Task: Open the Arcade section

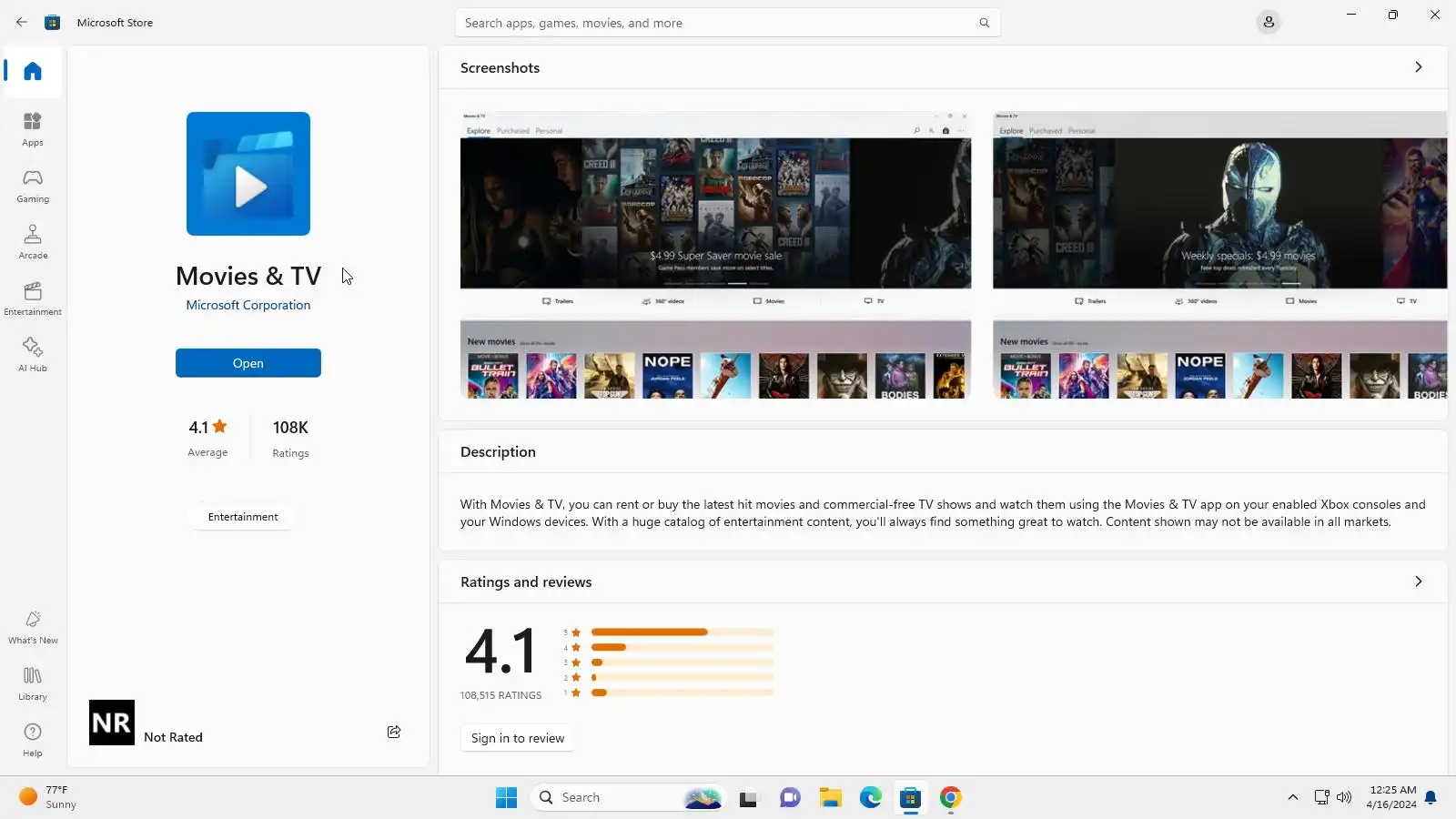Action: coord(33,241)
